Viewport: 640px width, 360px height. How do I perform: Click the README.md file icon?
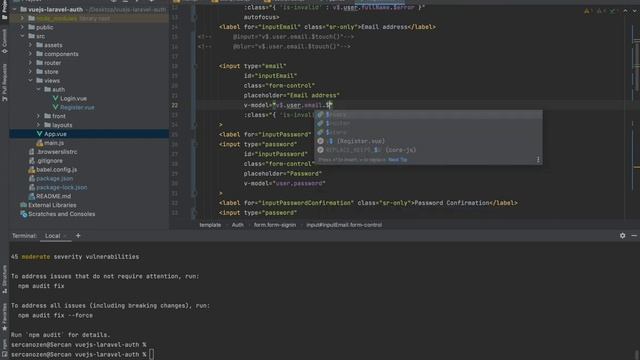click(x=31, y=196)
